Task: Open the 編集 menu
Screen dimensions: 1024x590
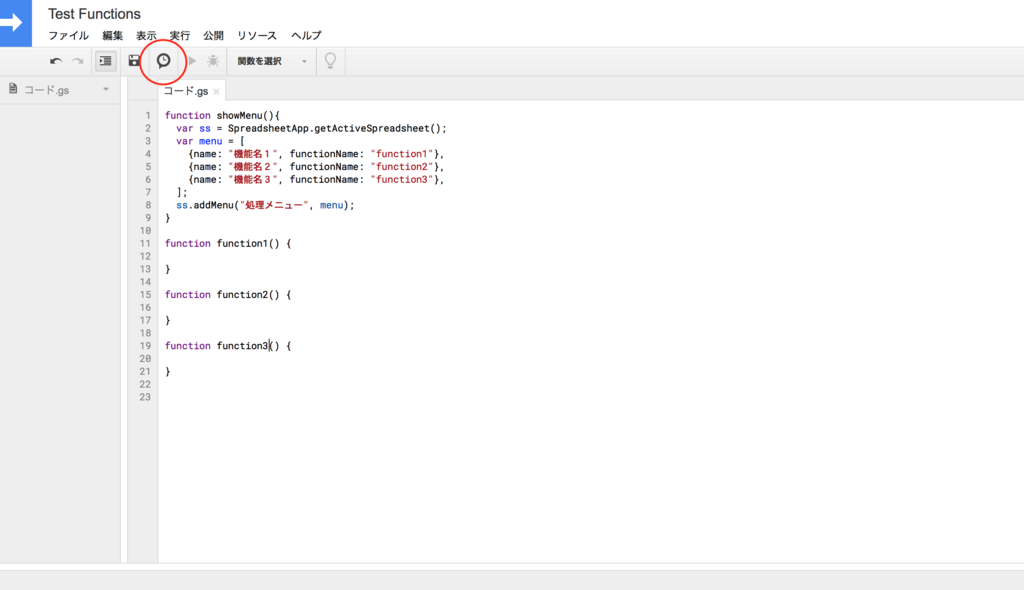Action: pyautogui.click(x=112, y=35)
